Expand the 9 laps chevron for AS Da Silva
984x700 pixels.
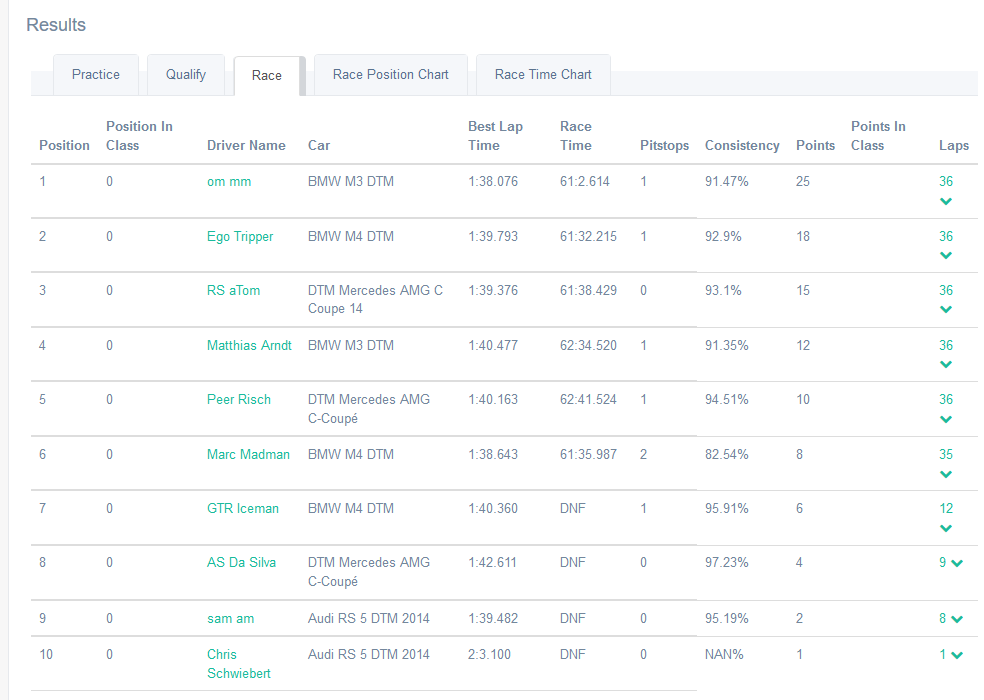[x=957, y=563]
